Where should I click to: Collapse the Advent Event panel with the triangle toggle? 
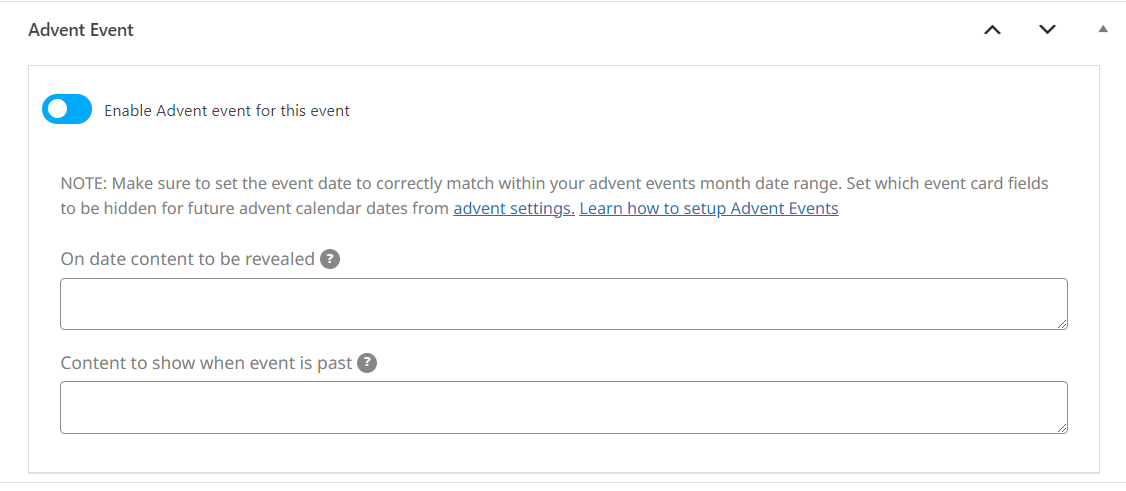coord(1103,29)
